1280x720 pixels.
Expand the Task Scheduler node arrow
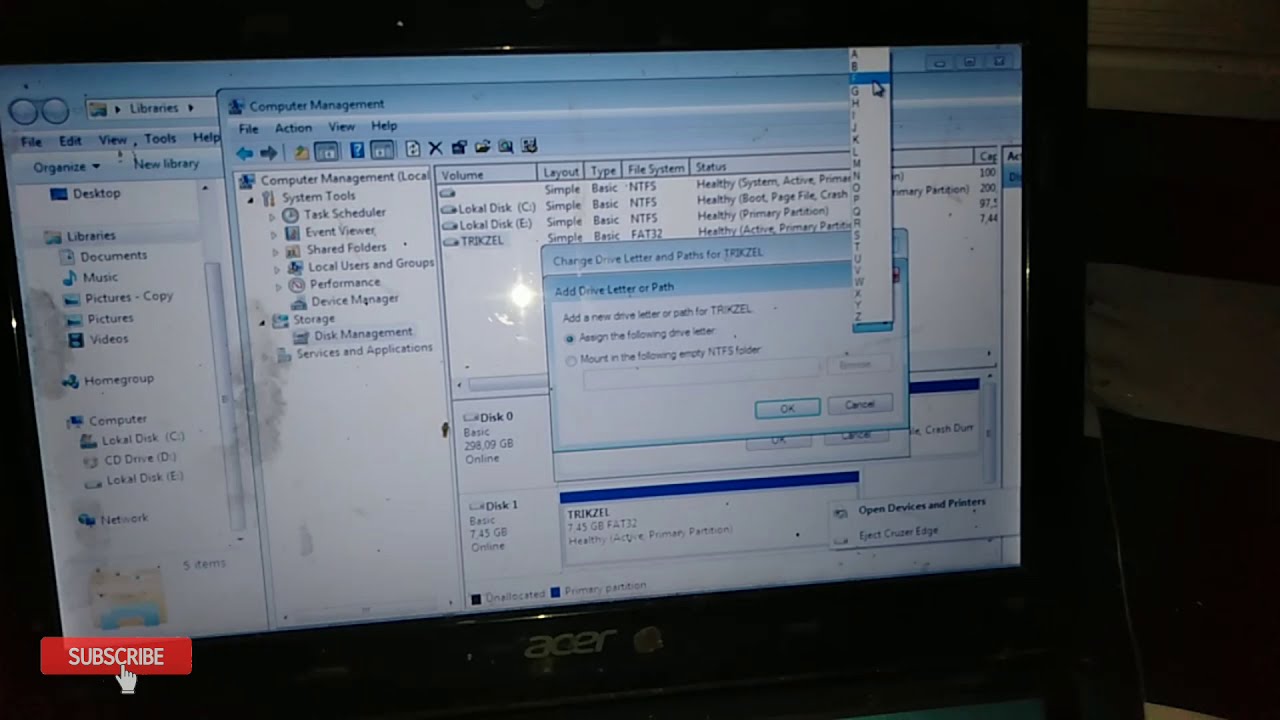pos(273,216)
